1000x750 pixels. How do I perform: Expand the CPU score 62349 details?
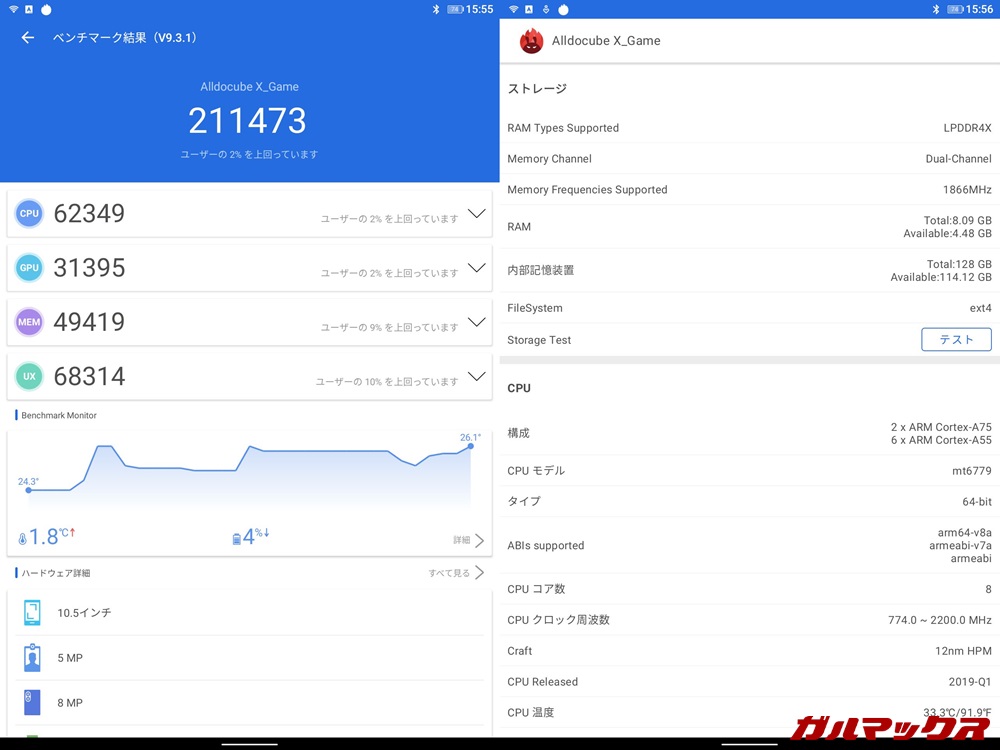476,213
